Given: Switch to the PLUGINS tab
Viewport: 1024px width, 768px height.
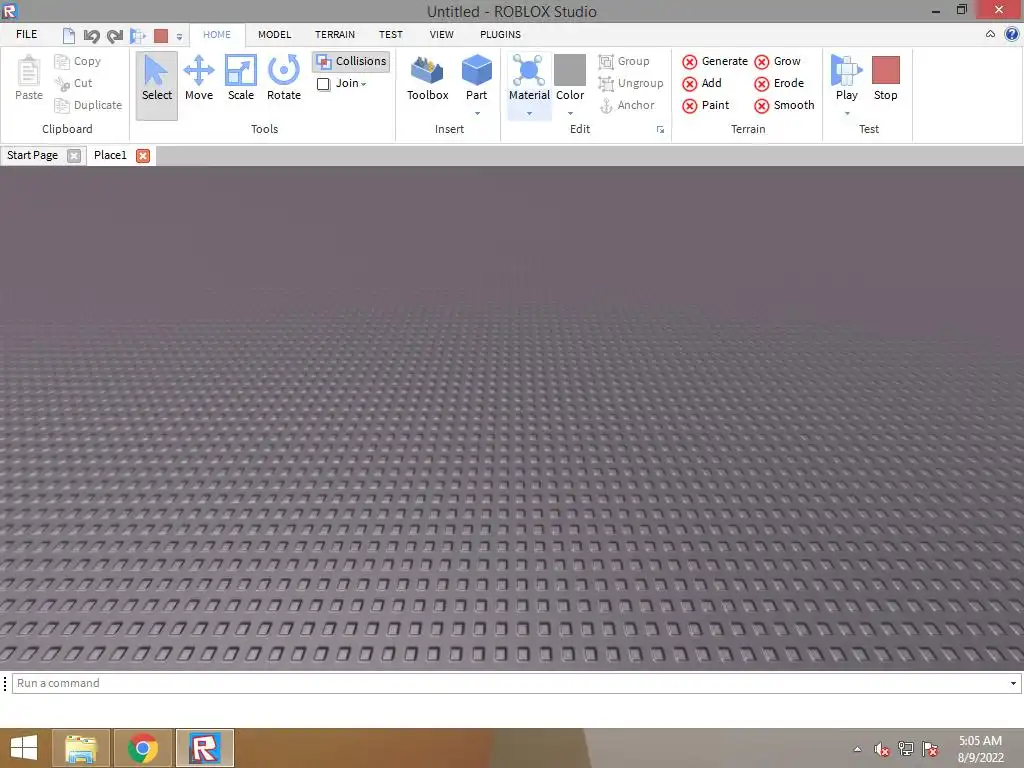Looking at the screenshot, I should click(500, 35).
